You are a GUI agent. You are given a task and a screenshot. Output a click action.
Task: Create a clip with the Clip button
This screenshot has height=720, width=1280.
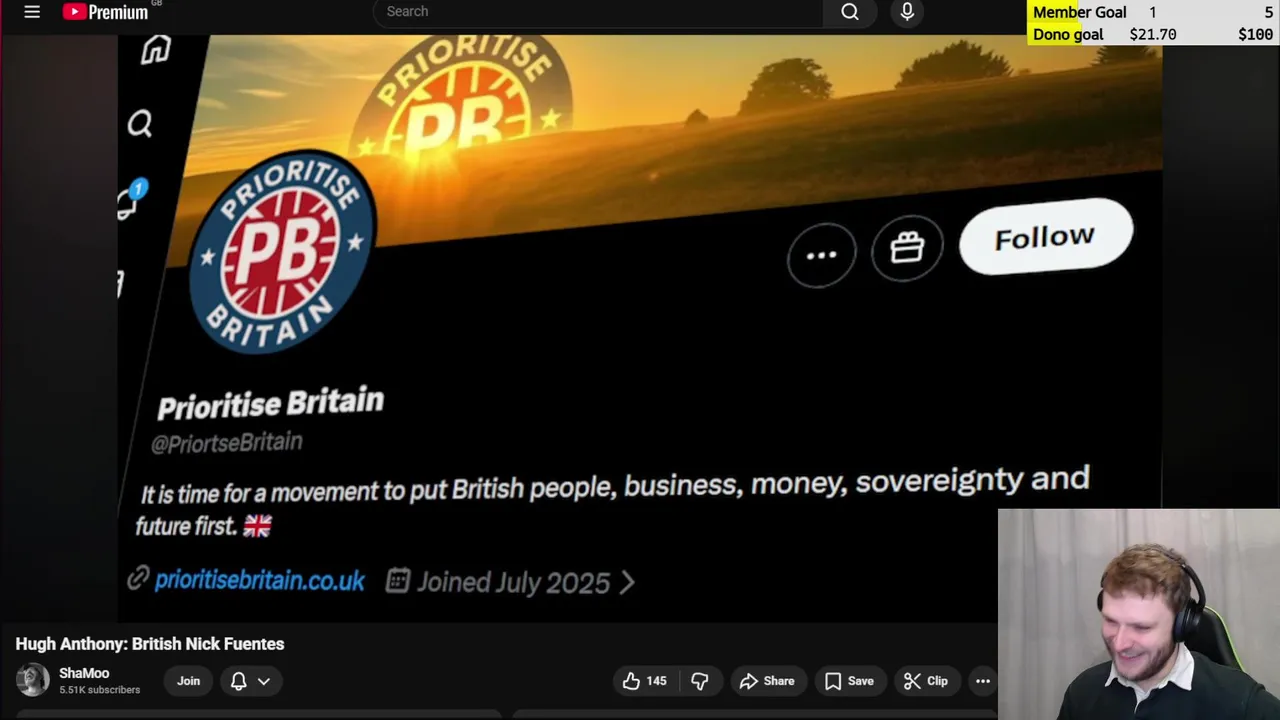926,681
